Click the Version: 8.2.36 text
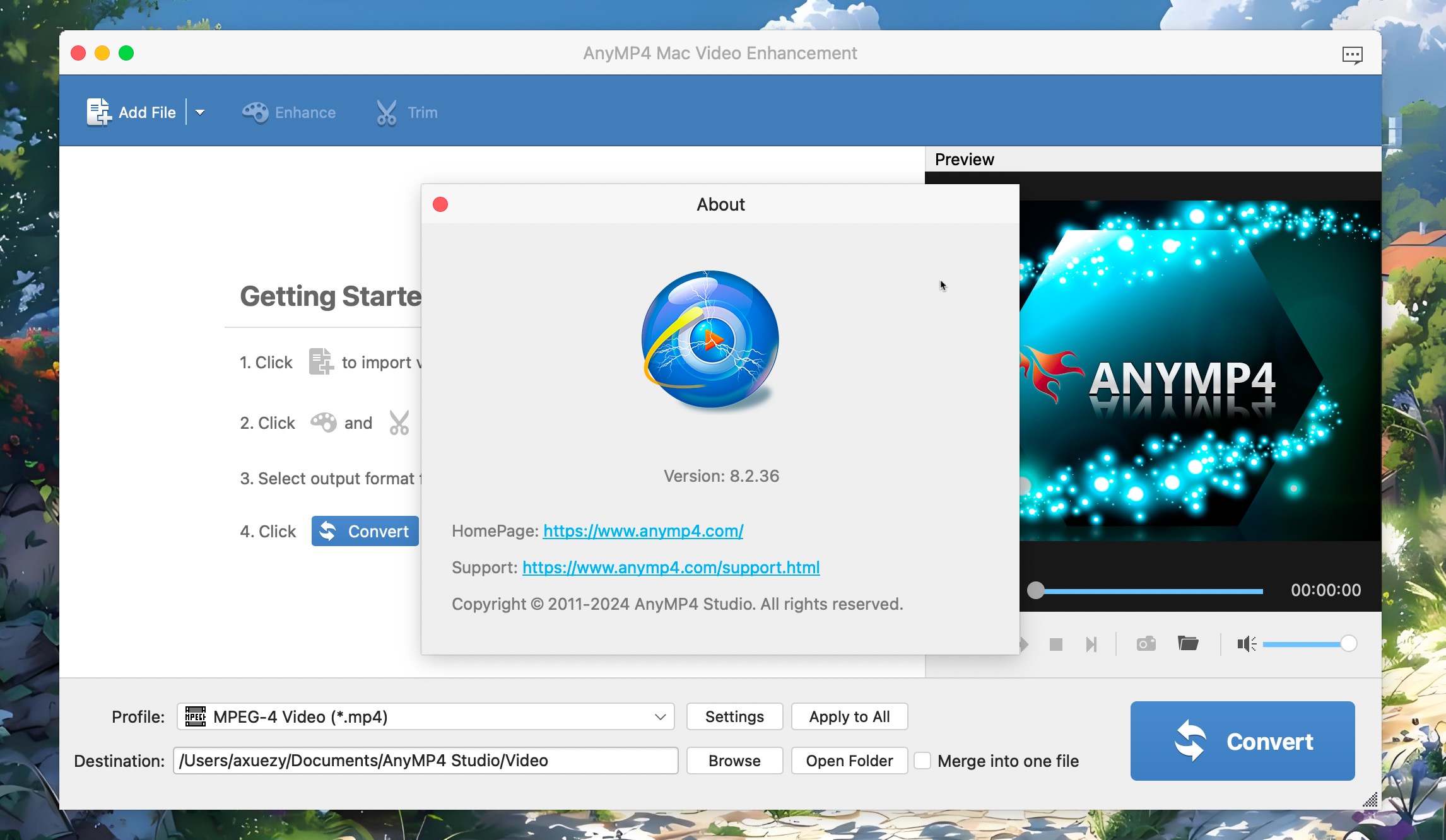 point(721,476)
